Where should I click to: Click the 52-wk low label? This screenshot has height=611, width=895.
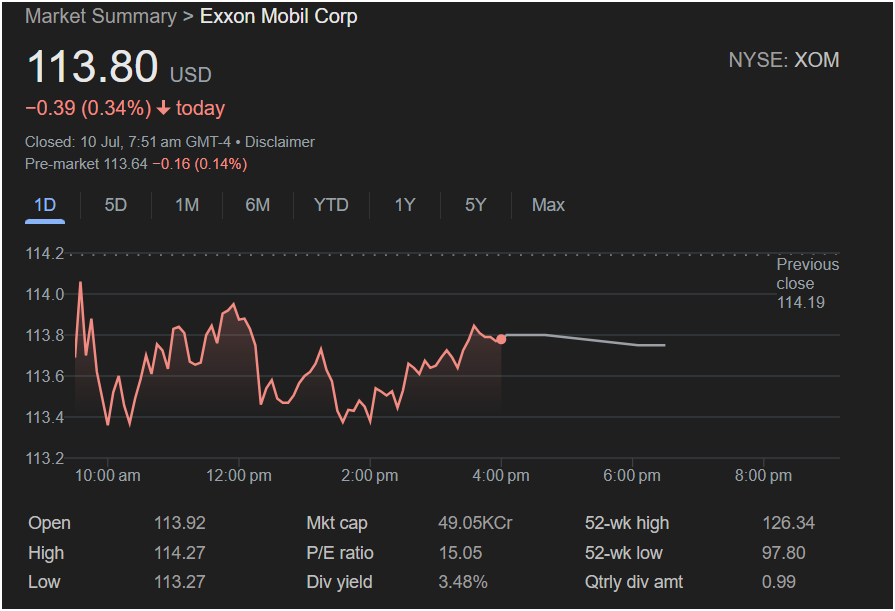coord(623,553)
